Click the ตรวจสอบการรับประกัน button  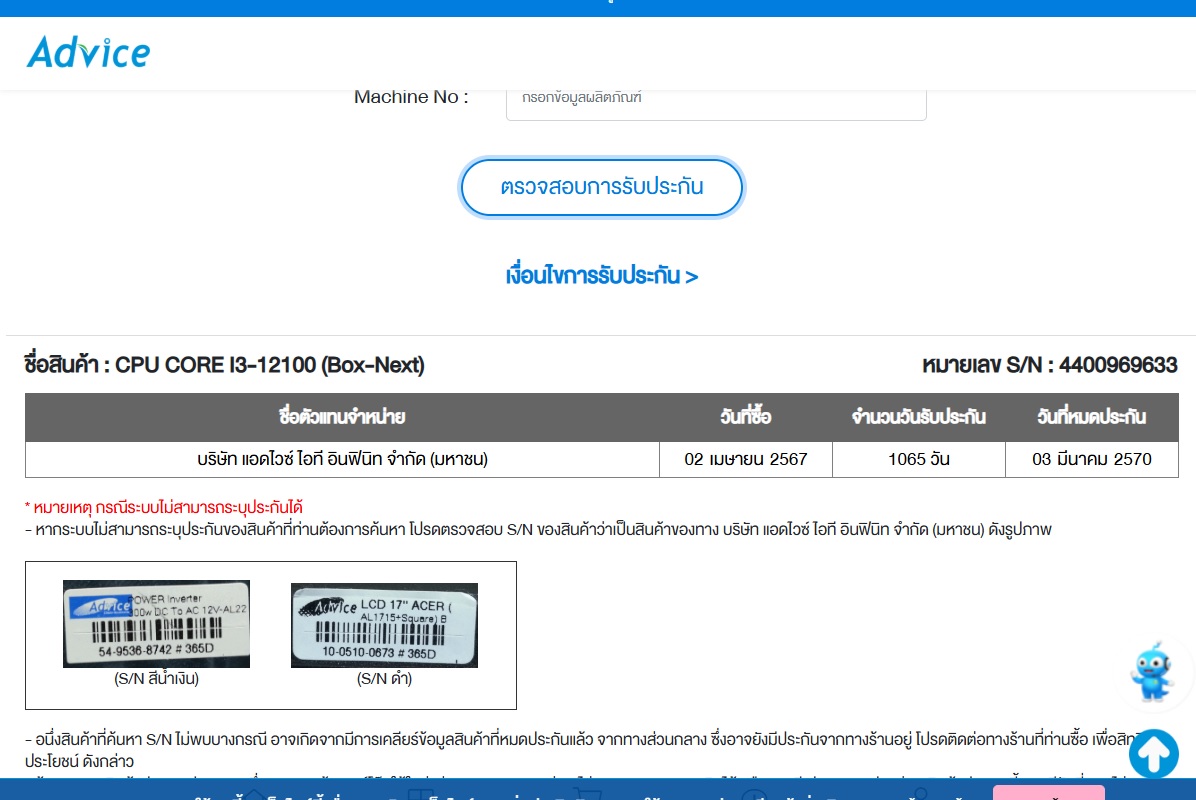[602, 187]
